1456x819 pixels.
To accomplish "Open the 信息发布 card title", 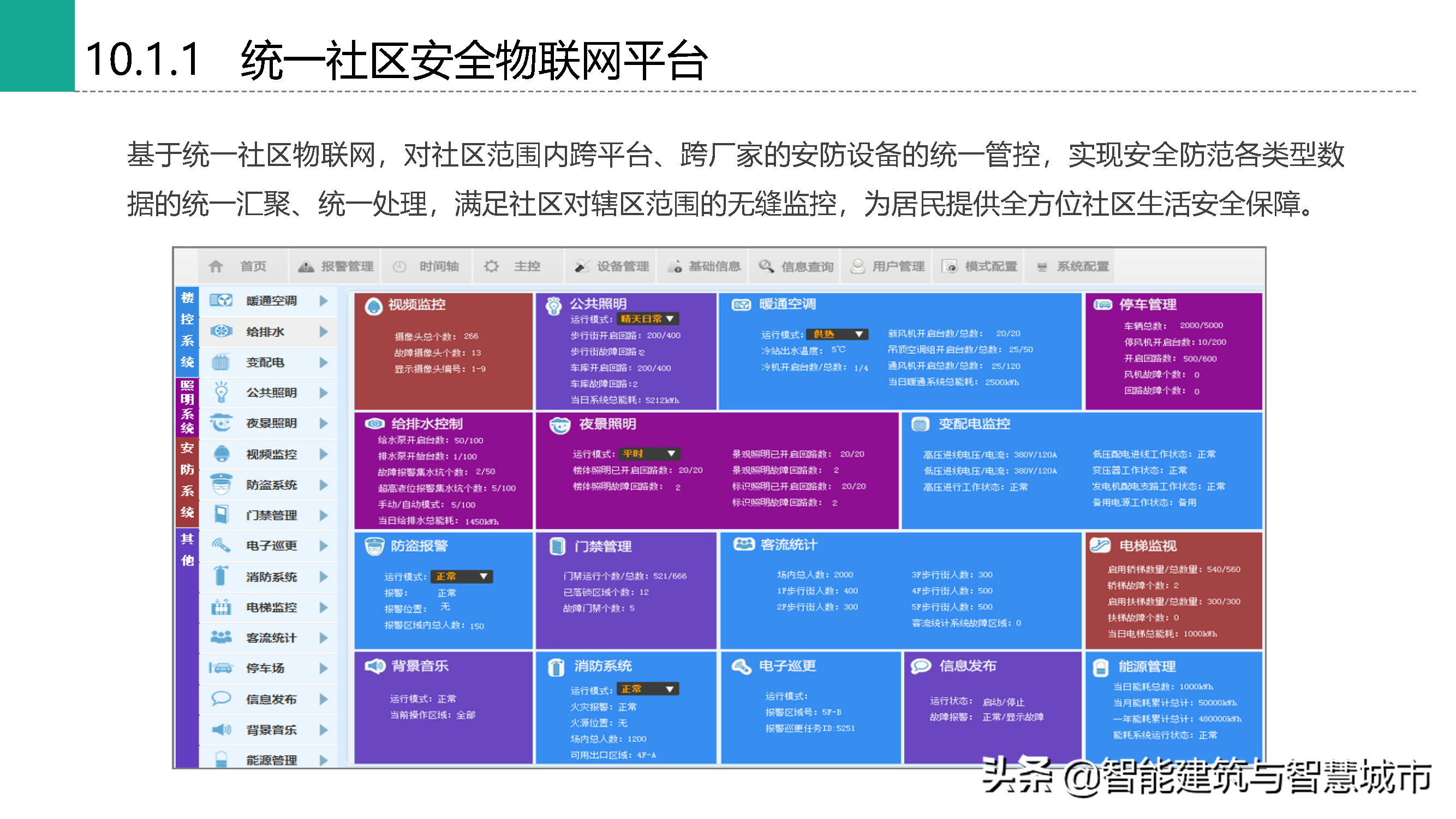I will pos(968,666).
